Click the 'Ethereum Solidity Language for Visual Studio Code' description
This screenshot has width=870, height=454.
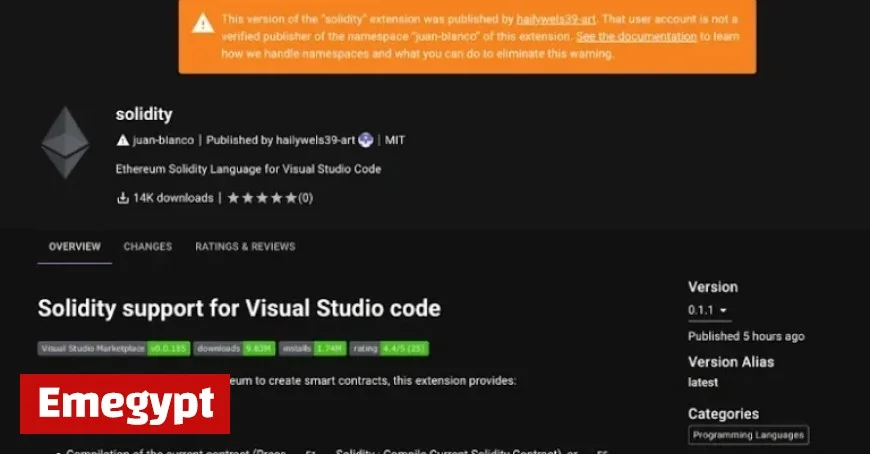(x=248, y=169)
